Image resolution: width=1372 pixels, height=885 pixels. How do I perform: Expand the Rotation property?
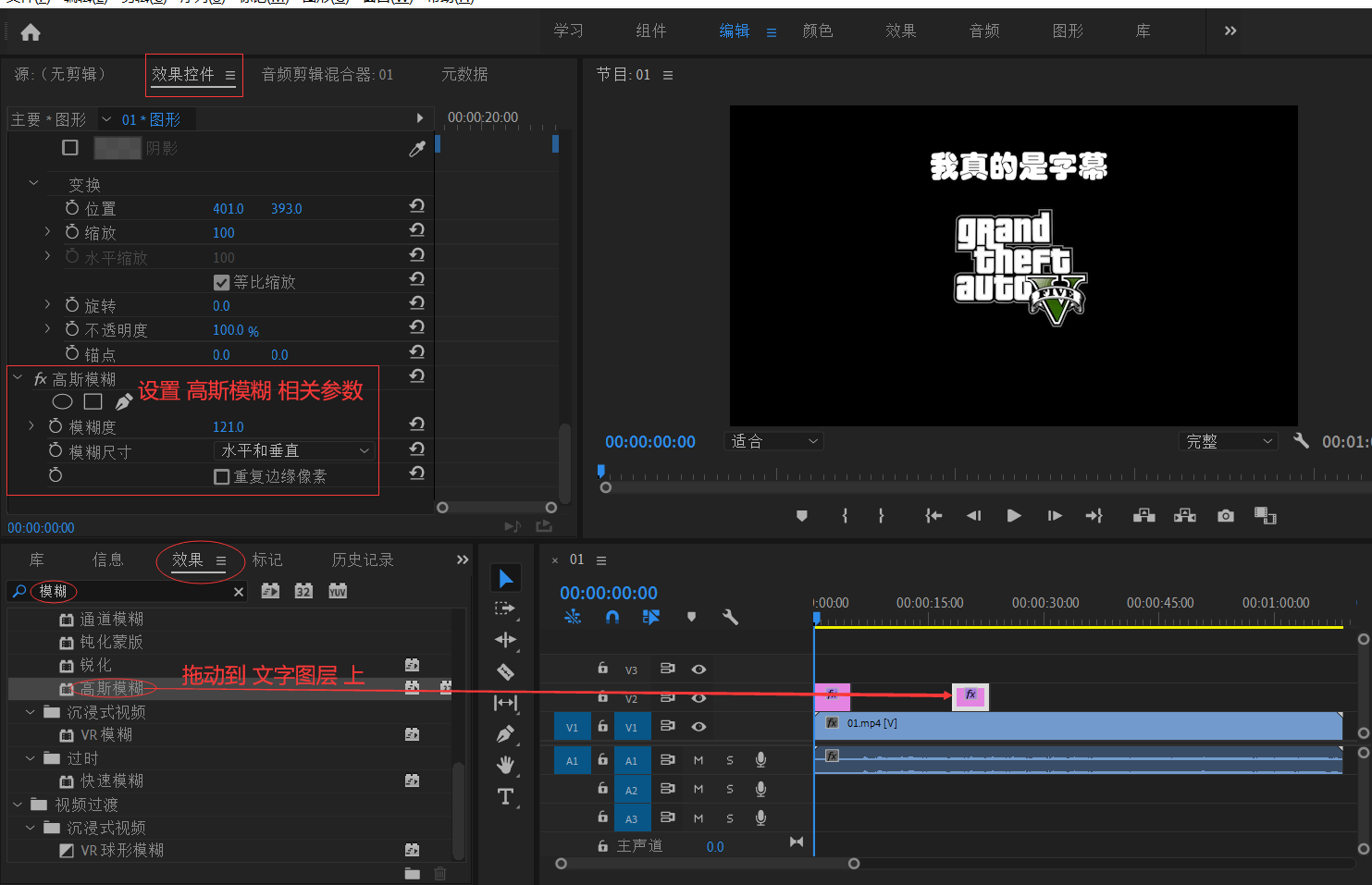(47, 304)
